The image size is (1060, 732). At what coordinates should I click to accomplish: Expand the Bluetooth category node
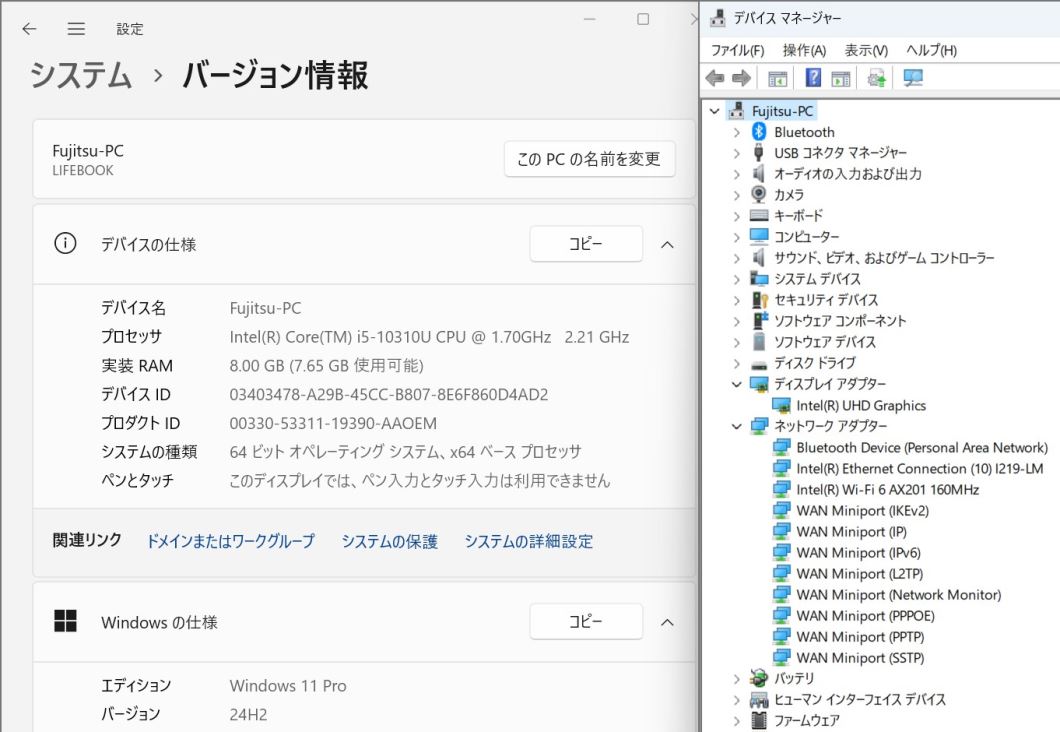[737, 132]
